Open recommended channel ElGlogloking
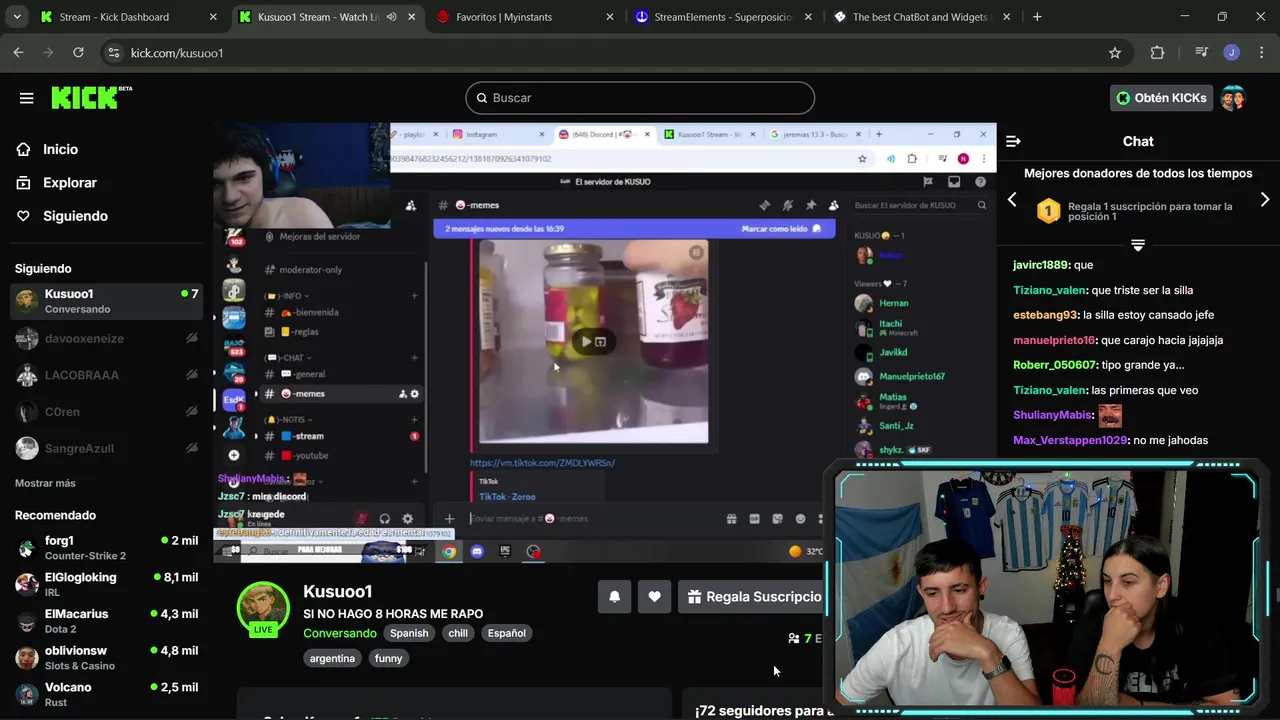 [x=106, y=585]
